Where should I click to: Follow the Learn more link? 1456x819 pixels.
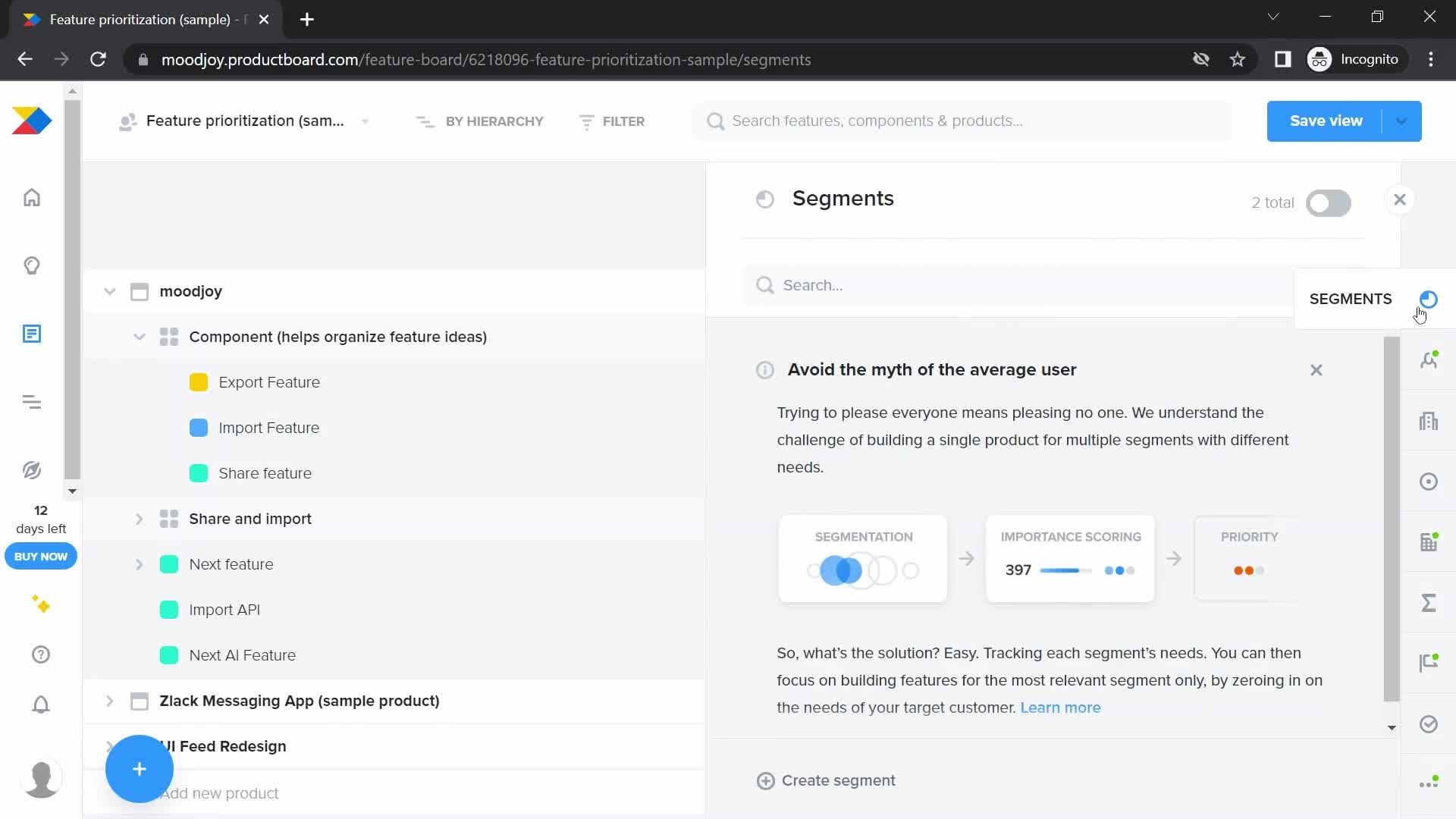tap(1060, 708)
